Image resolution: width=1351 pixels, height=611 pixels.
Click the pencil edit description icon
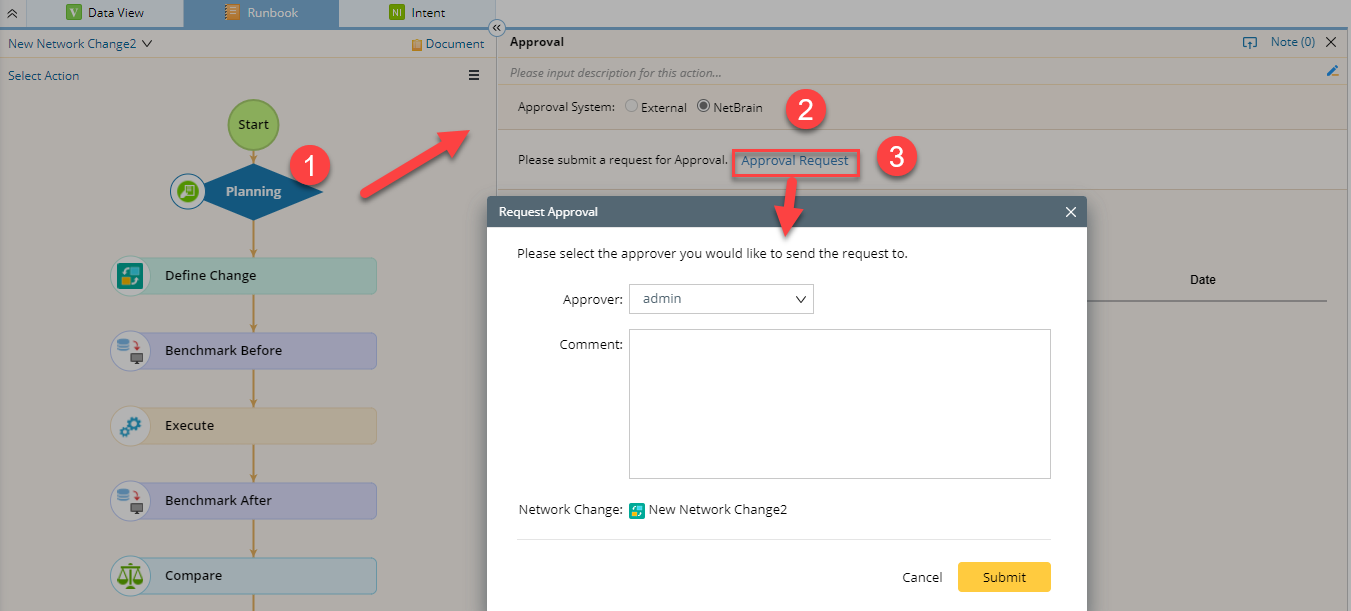[x=1332, y=71]
